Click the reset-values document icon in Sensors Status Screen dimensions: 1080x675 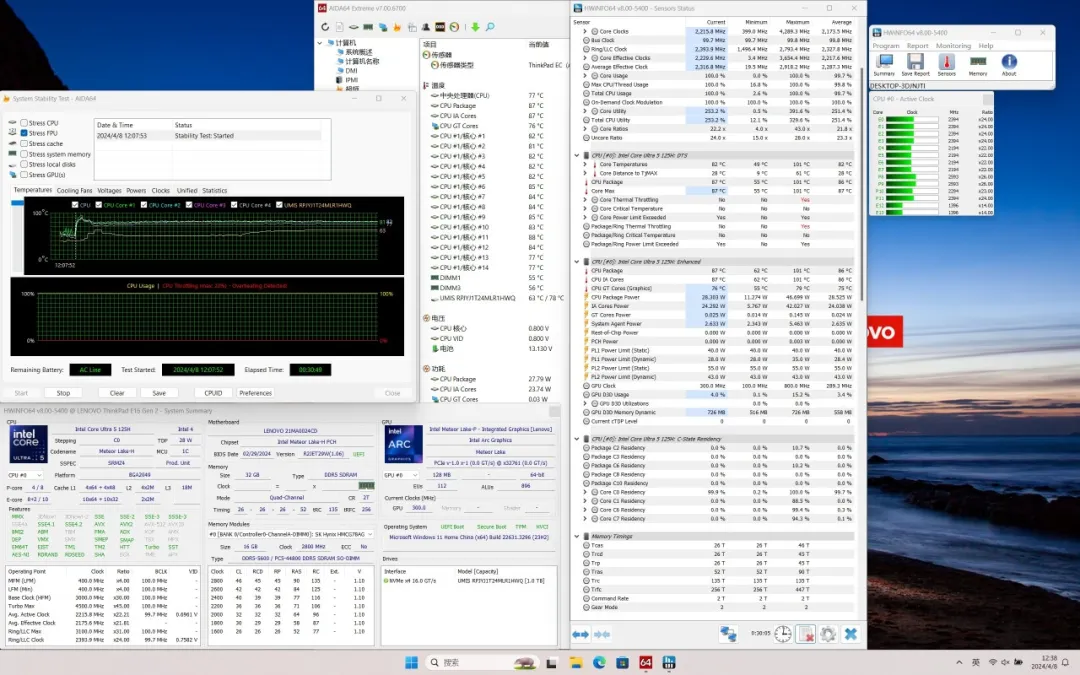point(805,634)
